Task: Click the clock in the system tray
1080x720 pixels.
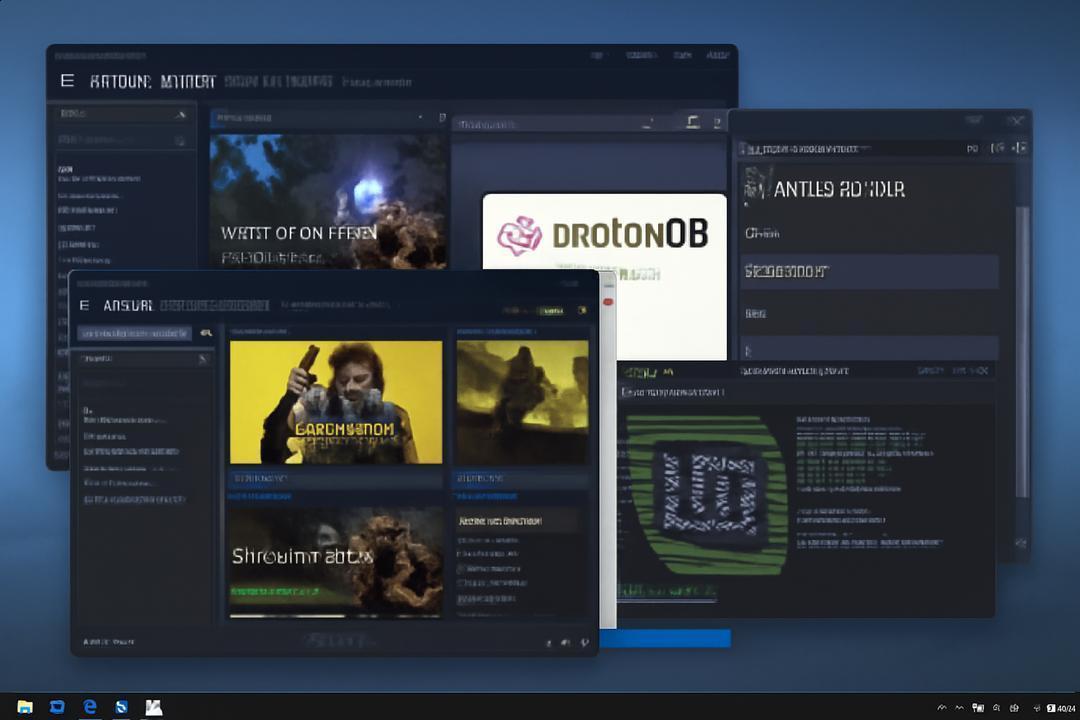Action: 1066,708
